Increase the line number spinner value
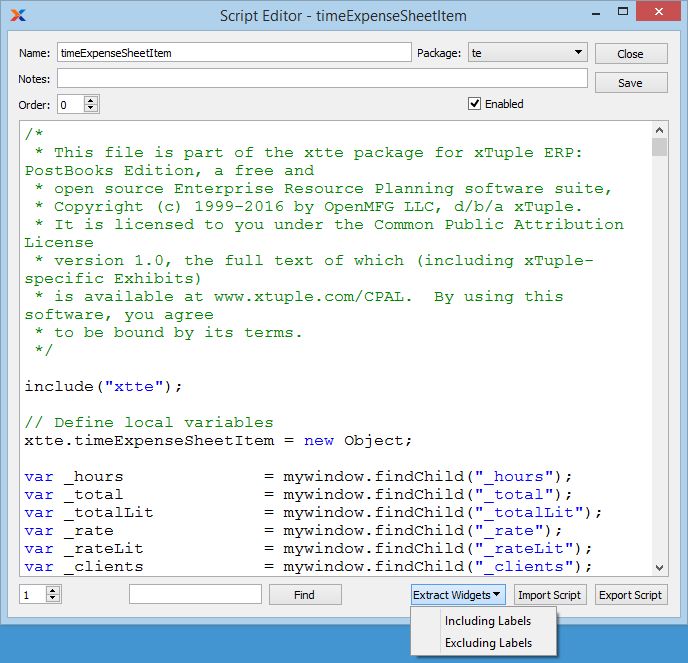Screen dimensions: 688x663 [x=53, y=591]
